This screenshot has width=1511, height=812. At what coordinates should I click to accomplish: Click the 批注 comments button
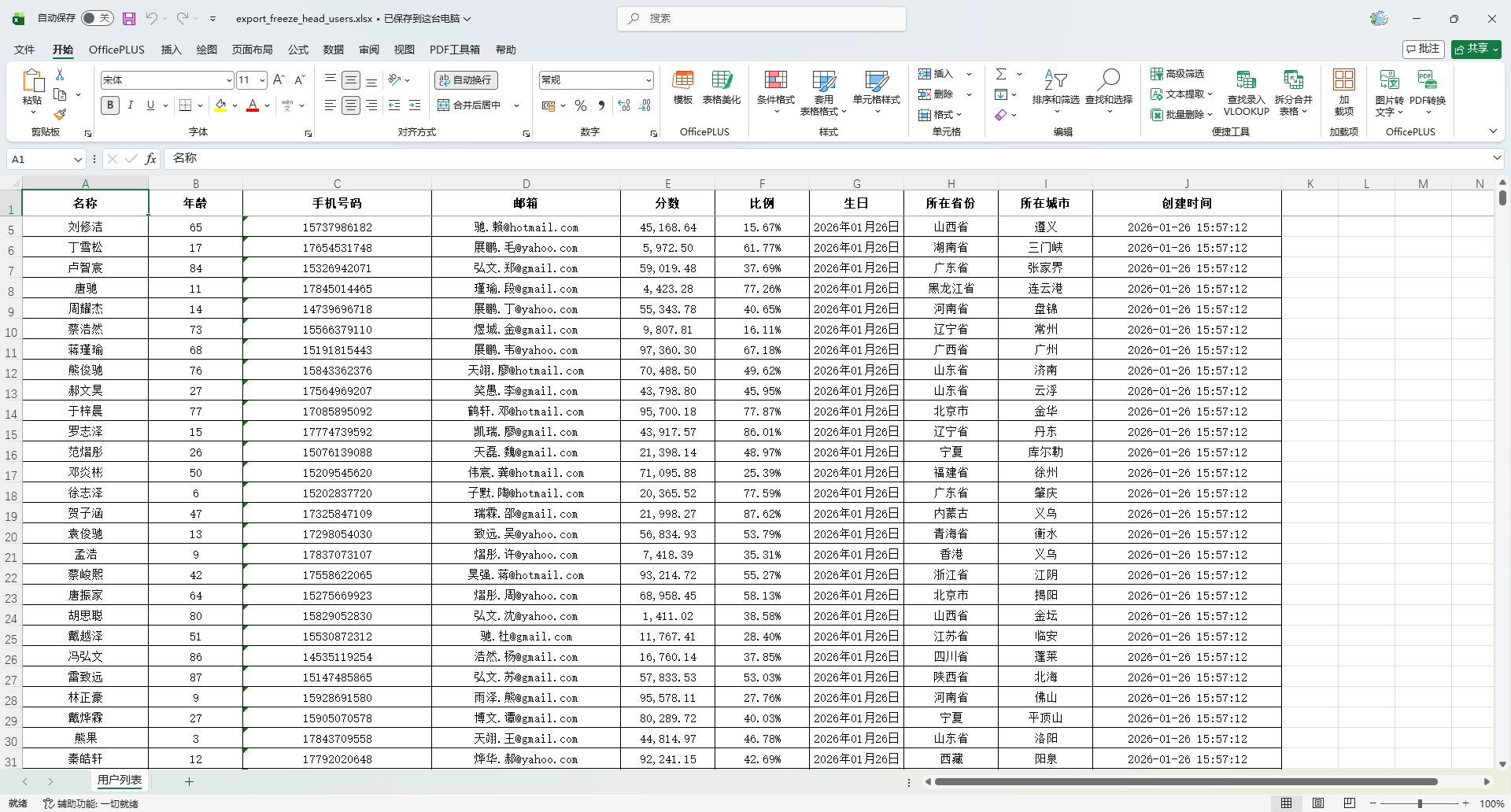click(1424, 49)
